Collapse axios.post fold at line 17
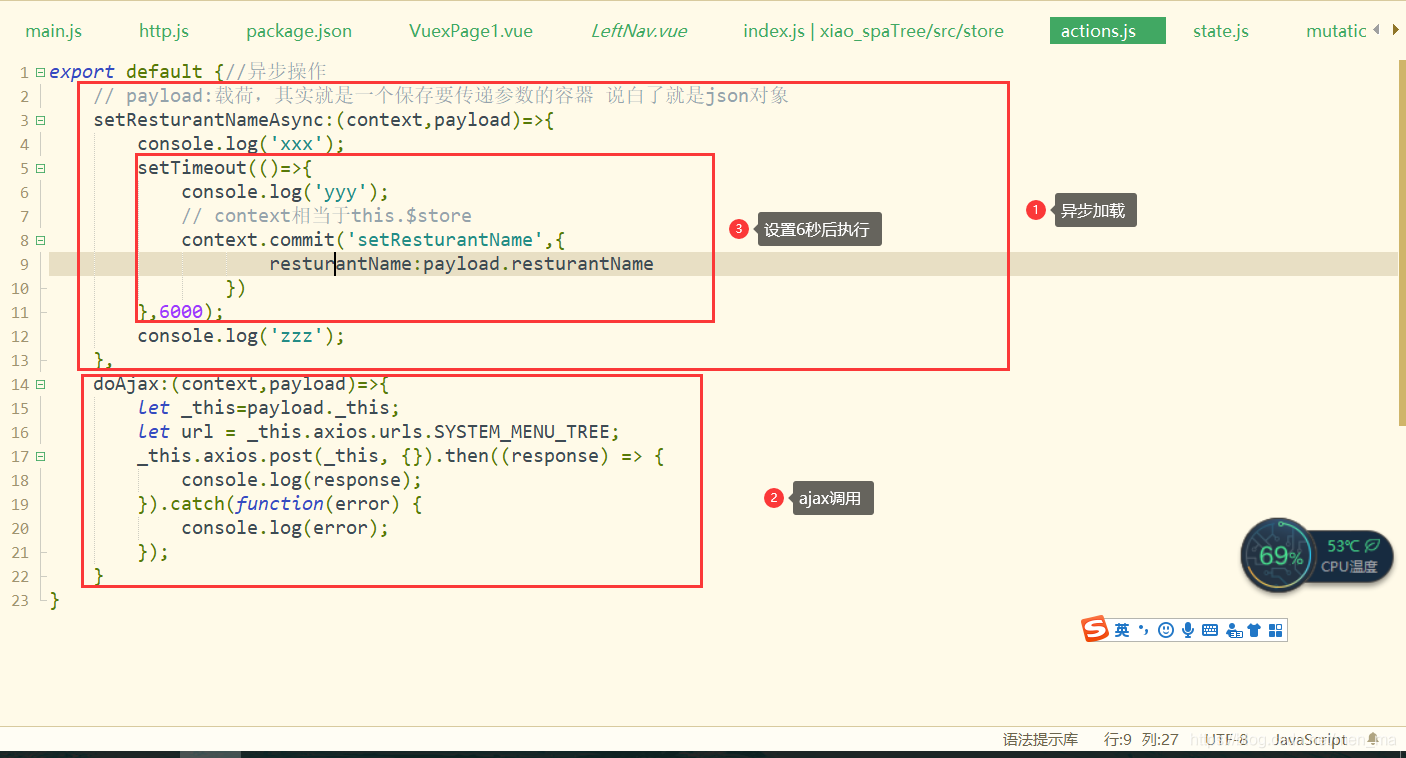1406x758 pixels. click(40, 456)
